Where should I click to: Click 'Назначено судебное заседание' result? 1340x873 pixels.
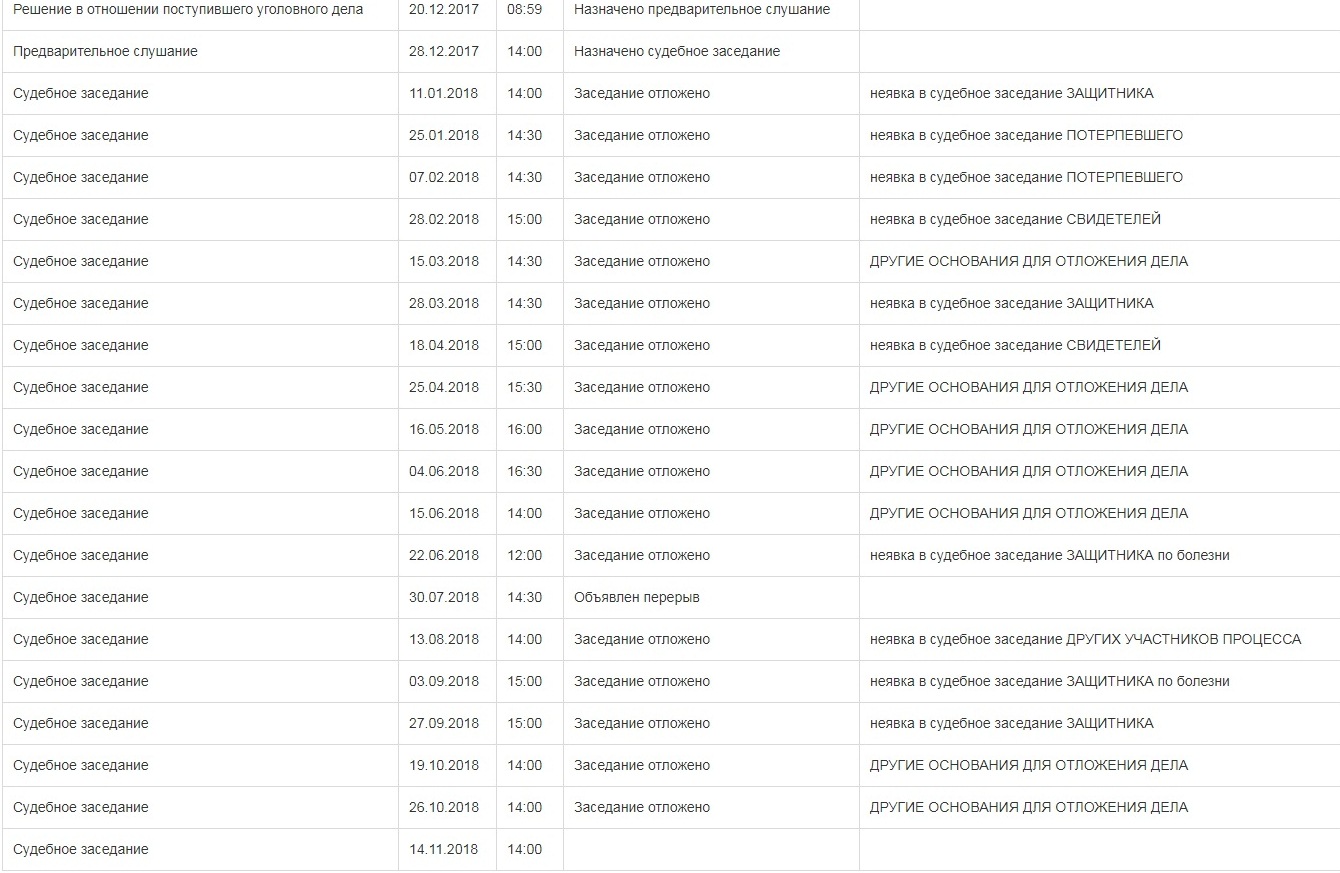(677, 51)
